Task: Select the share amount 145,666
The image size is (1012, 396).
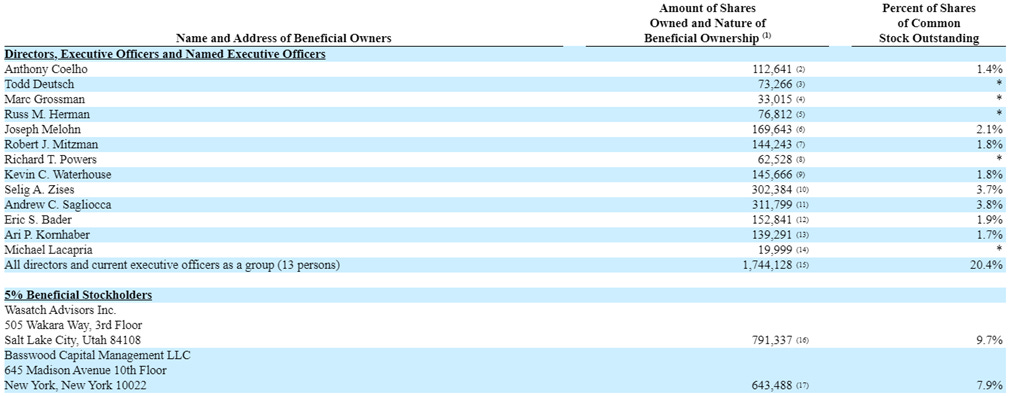Action: 773,175
